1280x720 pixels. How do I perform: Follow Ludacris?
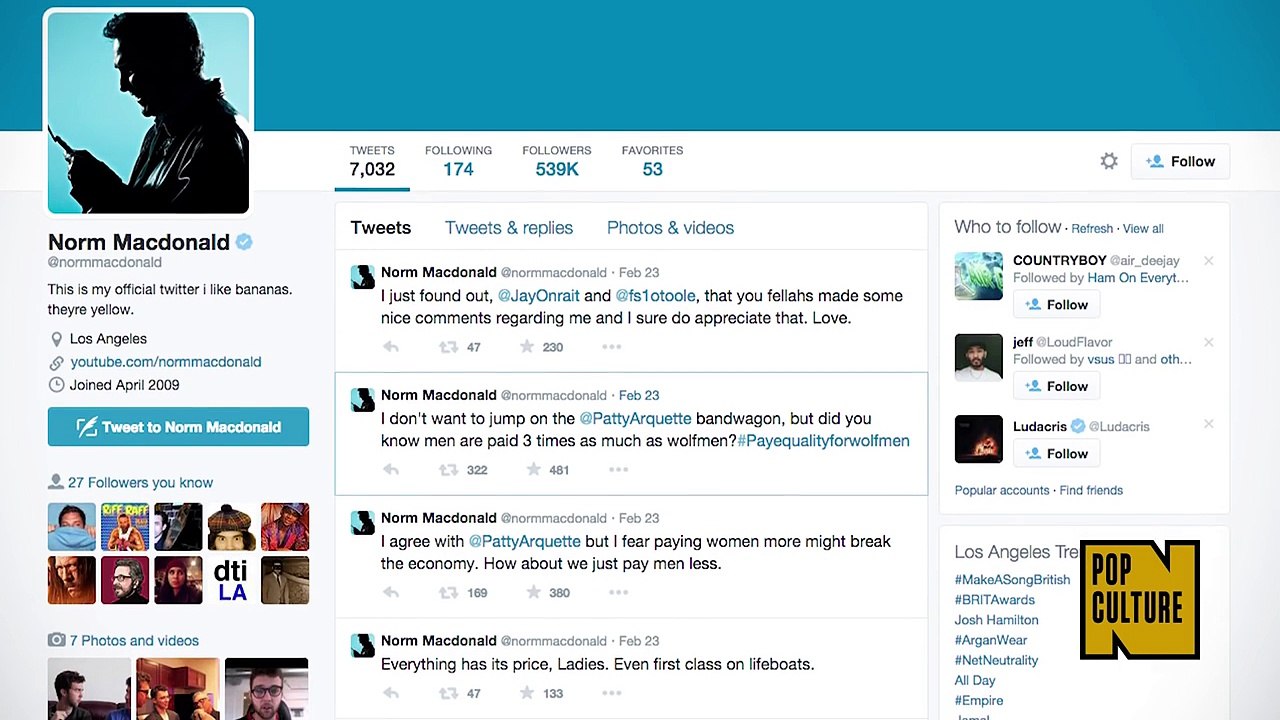1056,454
